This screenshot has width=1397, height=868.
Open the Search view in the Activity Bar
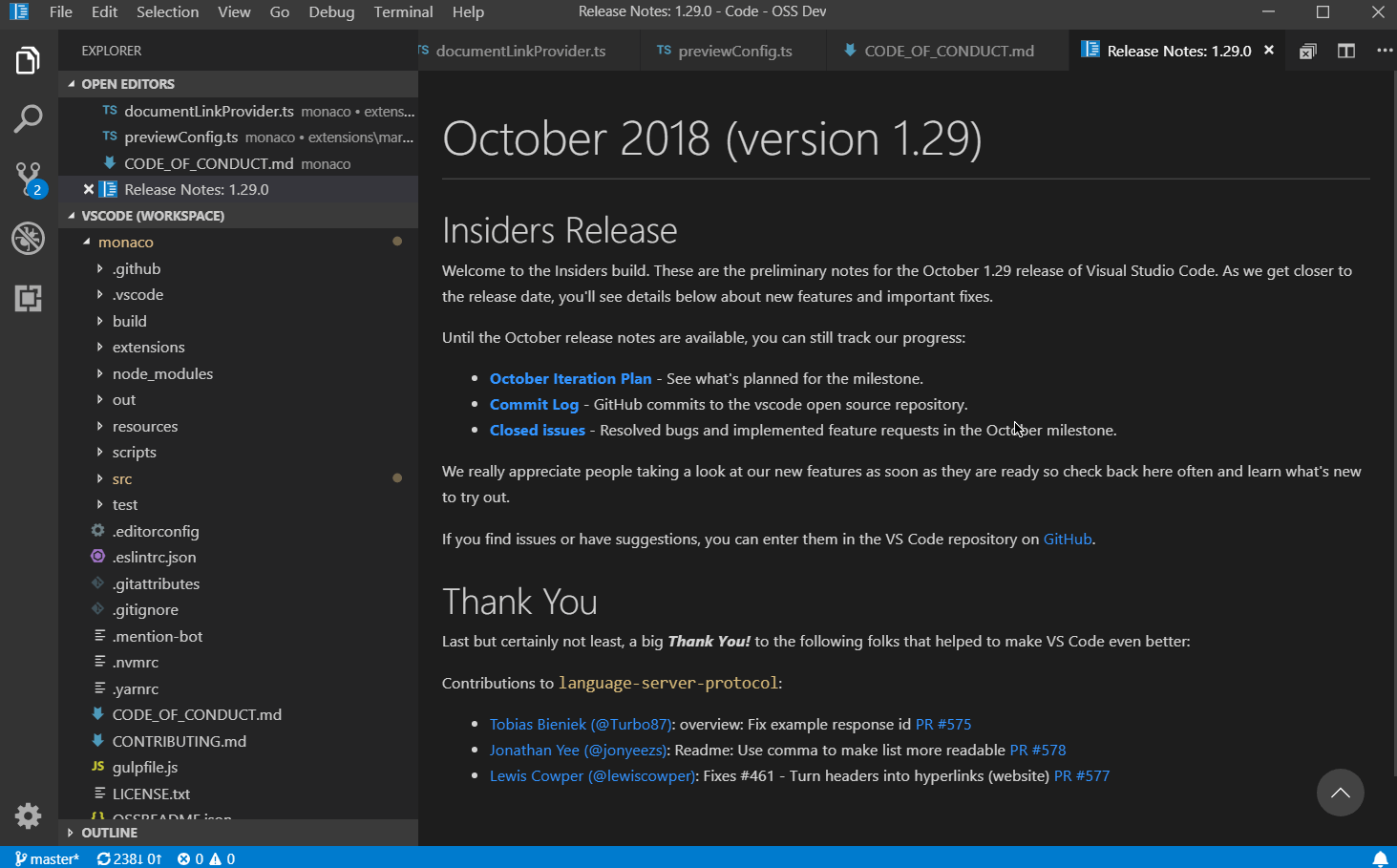(x=29, y=118)
